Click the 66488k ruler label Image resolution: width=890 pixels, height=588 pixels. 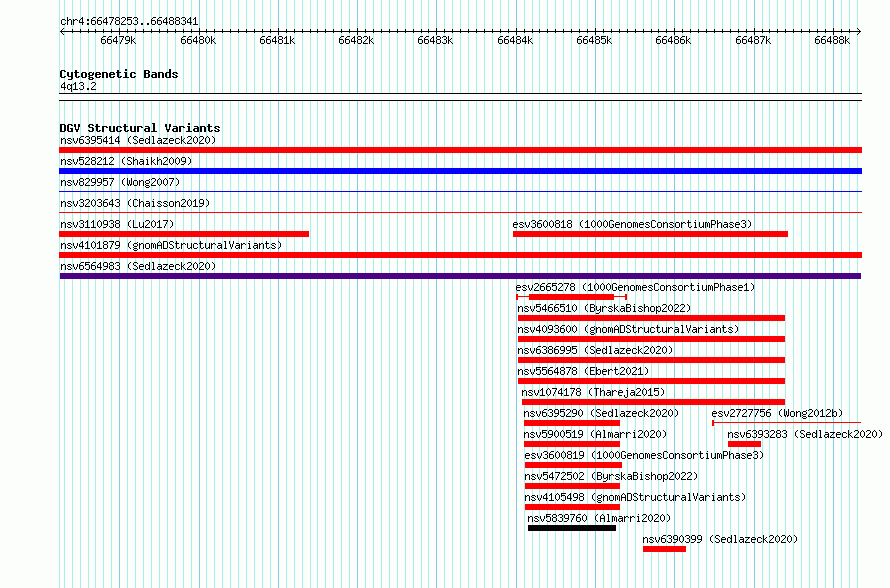coord(832,40)
